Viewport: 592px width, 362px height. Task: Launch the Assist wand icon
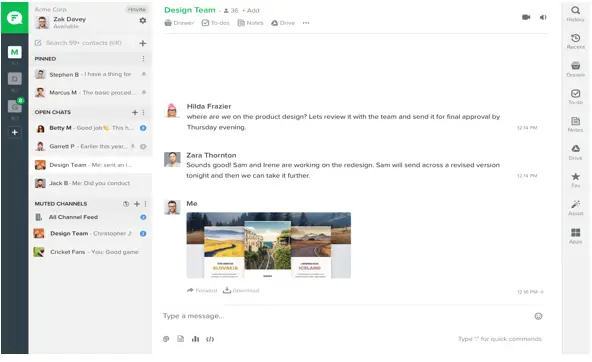coord(575,208)
